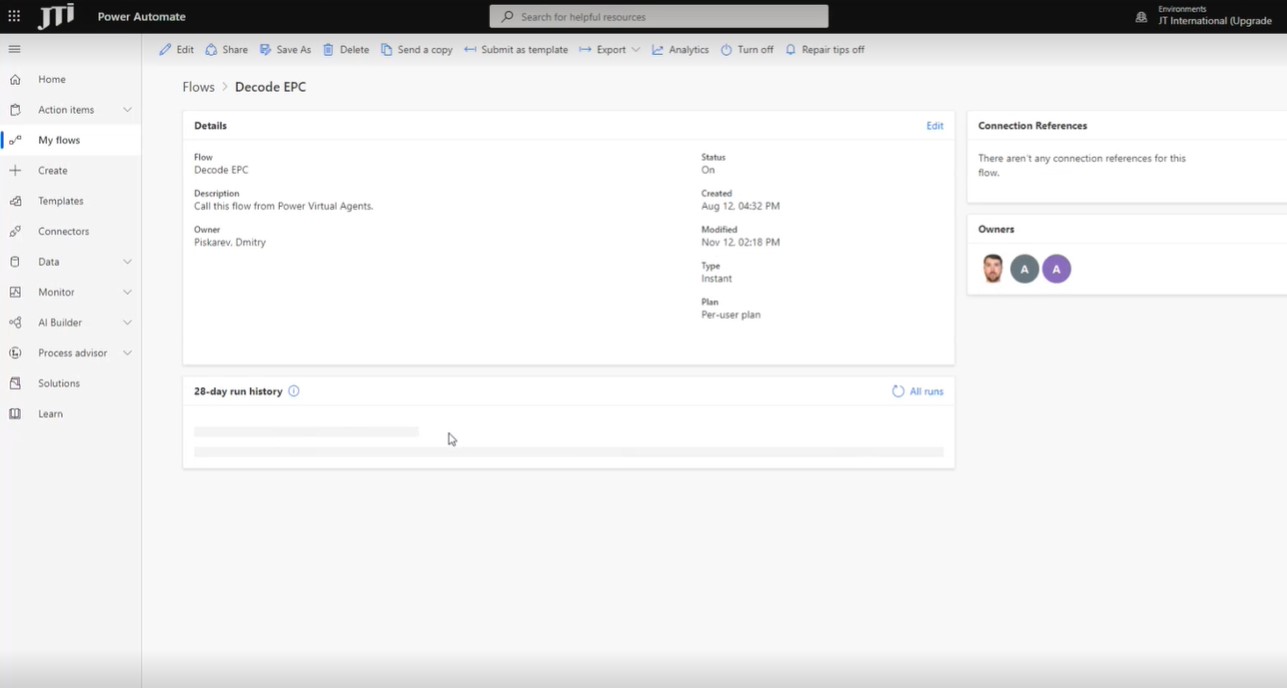Click the Export label in toolbar

click(611, 49)
